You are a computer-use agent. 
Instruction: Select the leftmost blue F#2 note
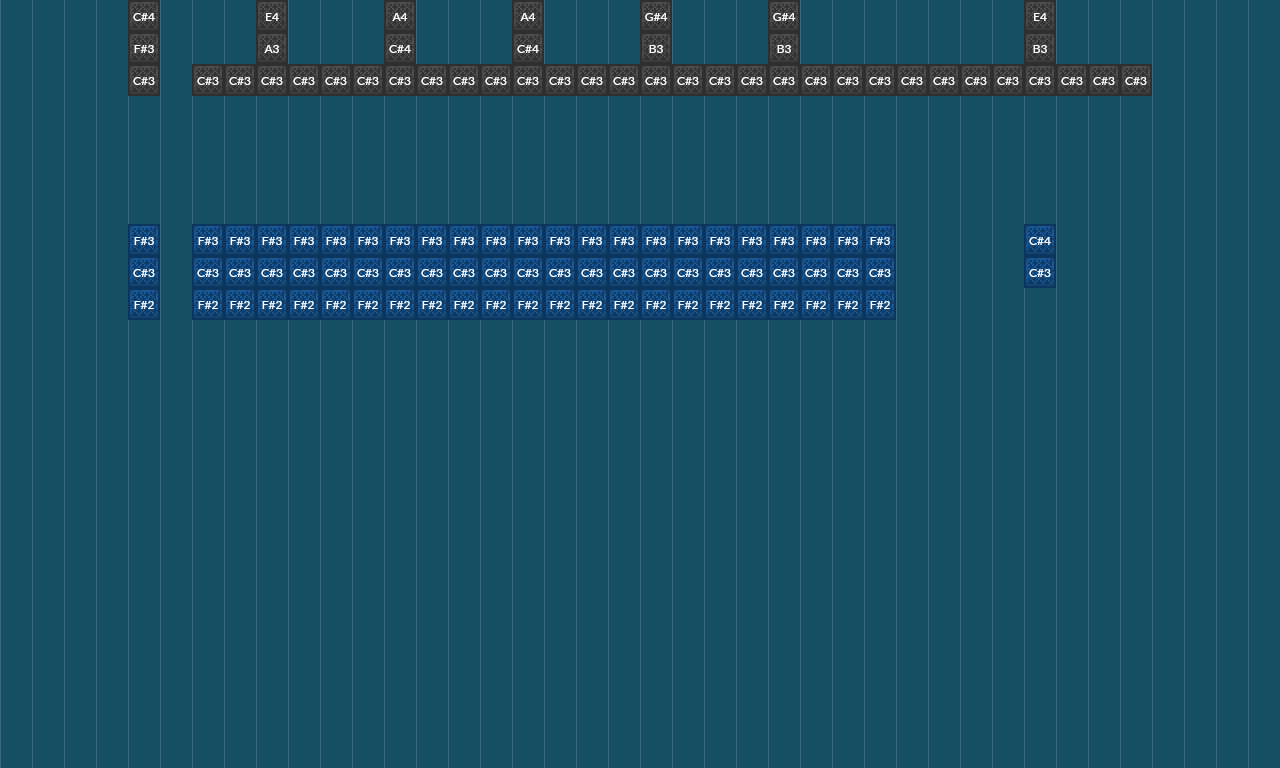(x=144, y=305)
